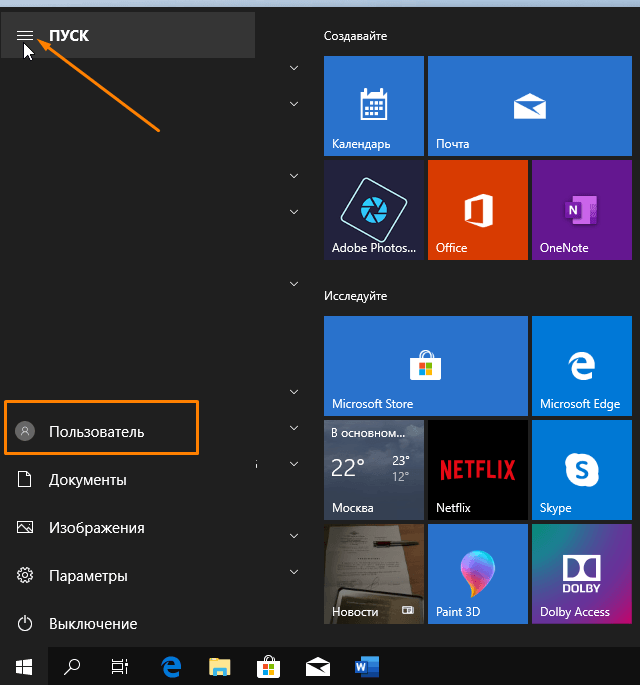
Task: Click the Выключение power icon
Action: pyautogui.click(x=25, y=623)
